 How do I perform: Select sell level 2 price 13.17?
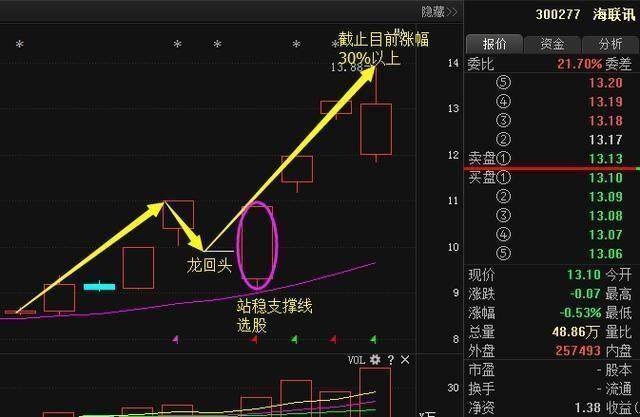coord(606,140)
